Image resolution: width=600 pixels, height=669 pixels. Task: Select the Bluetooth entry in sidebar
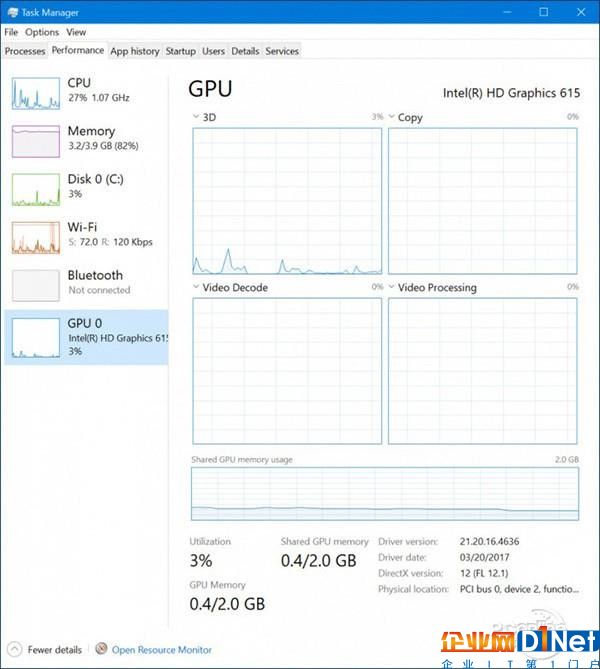(86, 285)
